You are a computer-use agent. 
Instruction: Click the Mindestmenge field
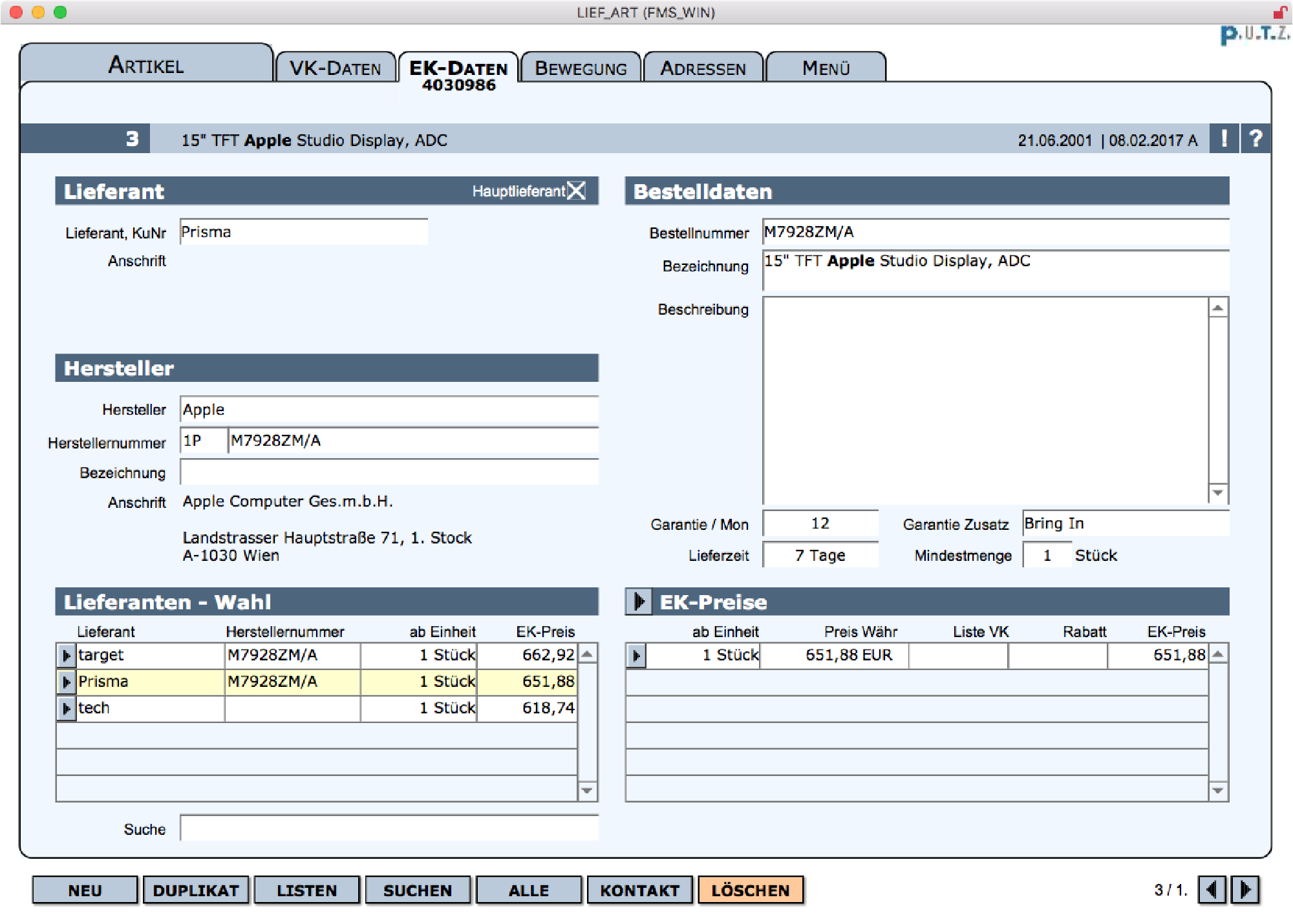1047,555
